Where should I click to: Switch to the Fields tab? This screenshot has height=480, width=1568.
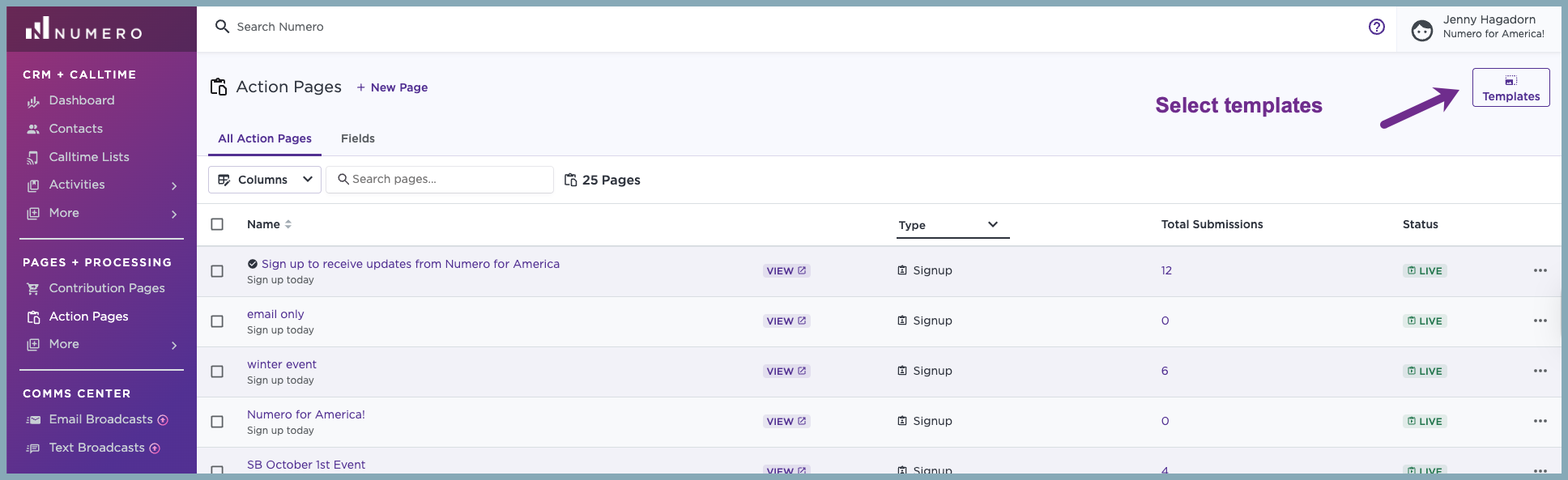coord(358,138)
